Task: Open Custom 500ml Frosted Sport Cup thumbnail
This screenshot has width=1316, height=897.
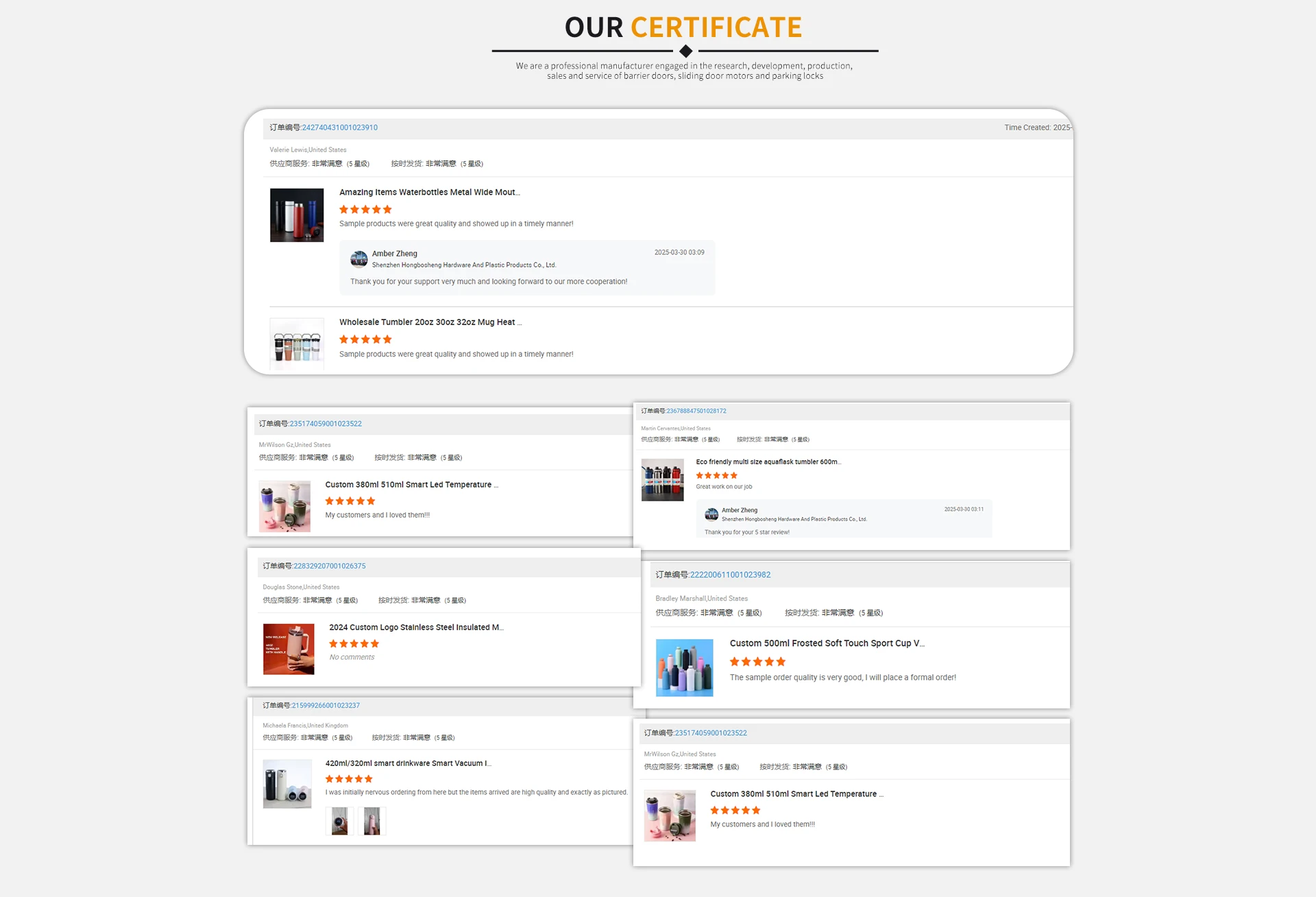Action: [x=684, y=668]
